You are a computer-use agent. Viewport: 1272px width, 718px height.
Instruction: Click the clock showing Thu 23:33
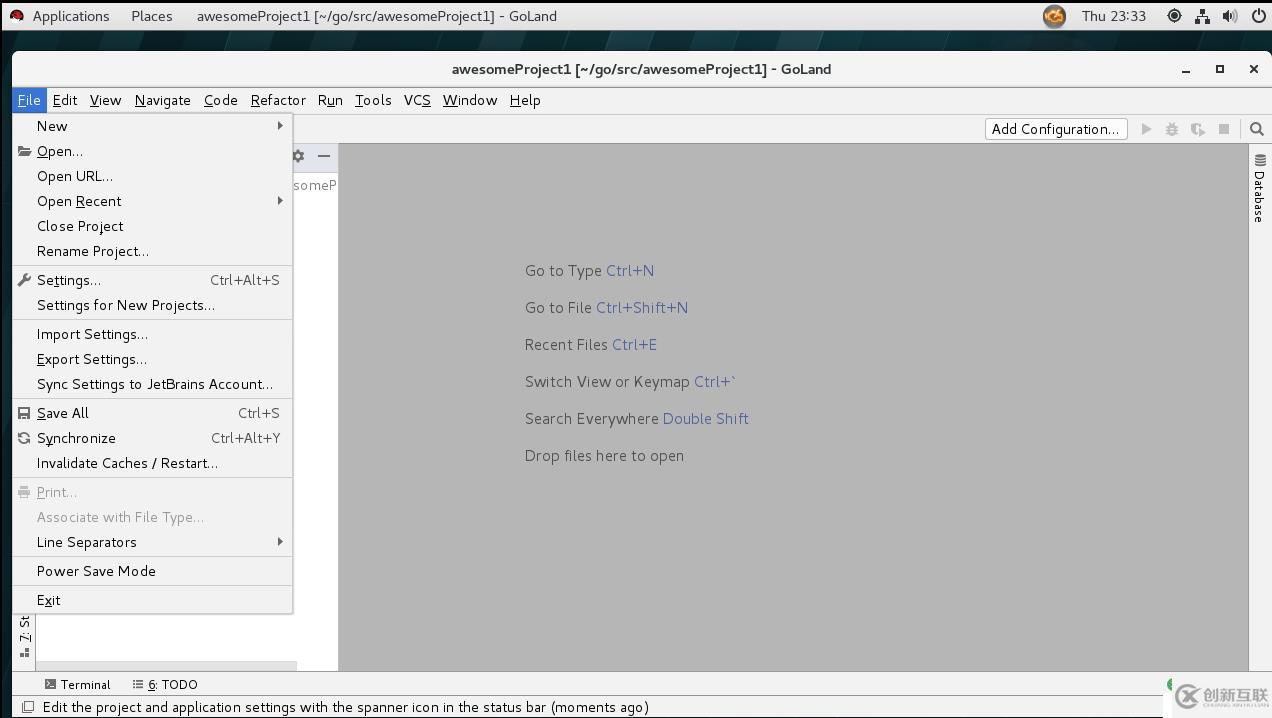(x=1114, y=16)
